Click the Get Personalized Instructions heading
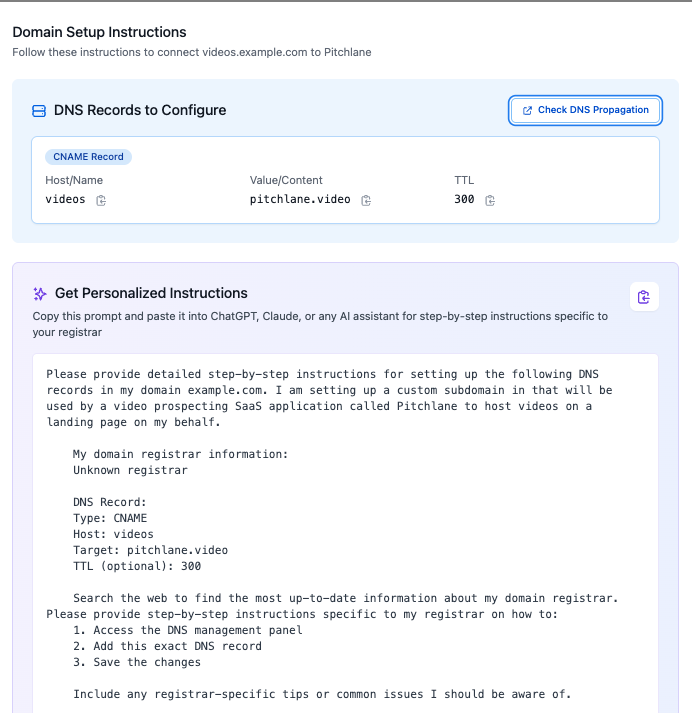Screen dimensions: 692x713 click(151, 293)
